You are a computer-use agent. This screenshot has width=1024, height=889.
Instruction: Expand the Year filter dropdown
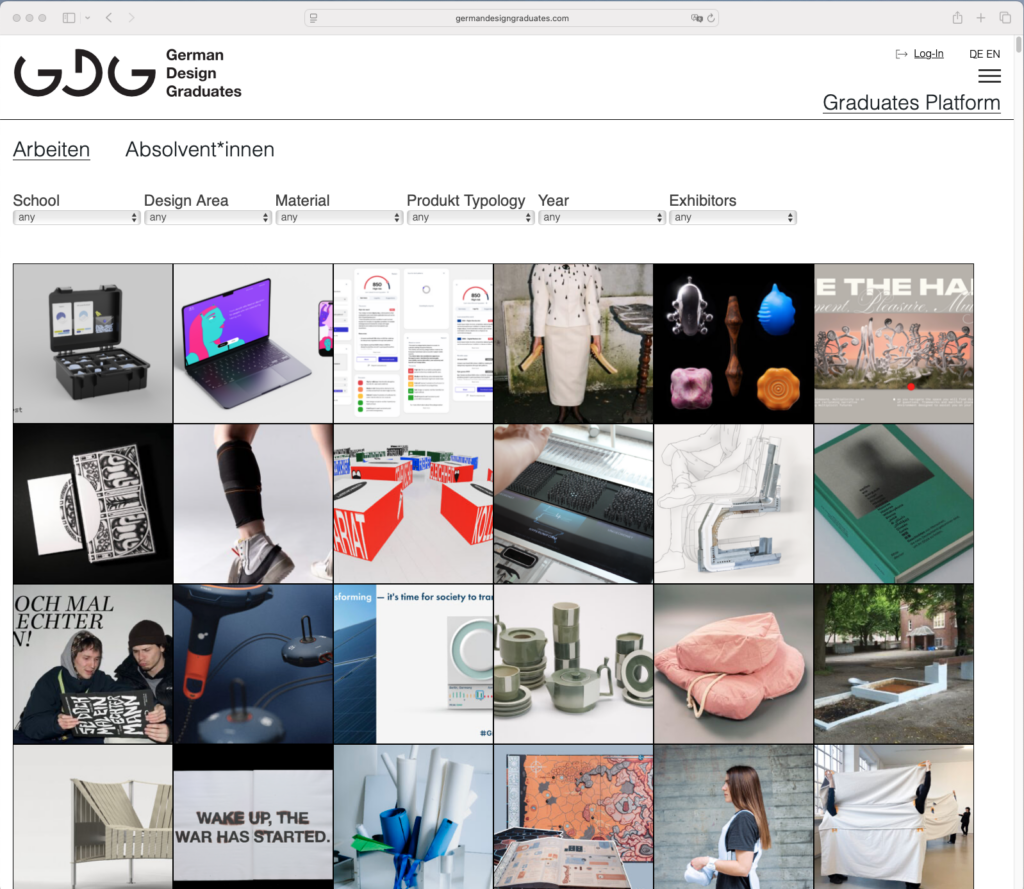[x=601, y=217]
